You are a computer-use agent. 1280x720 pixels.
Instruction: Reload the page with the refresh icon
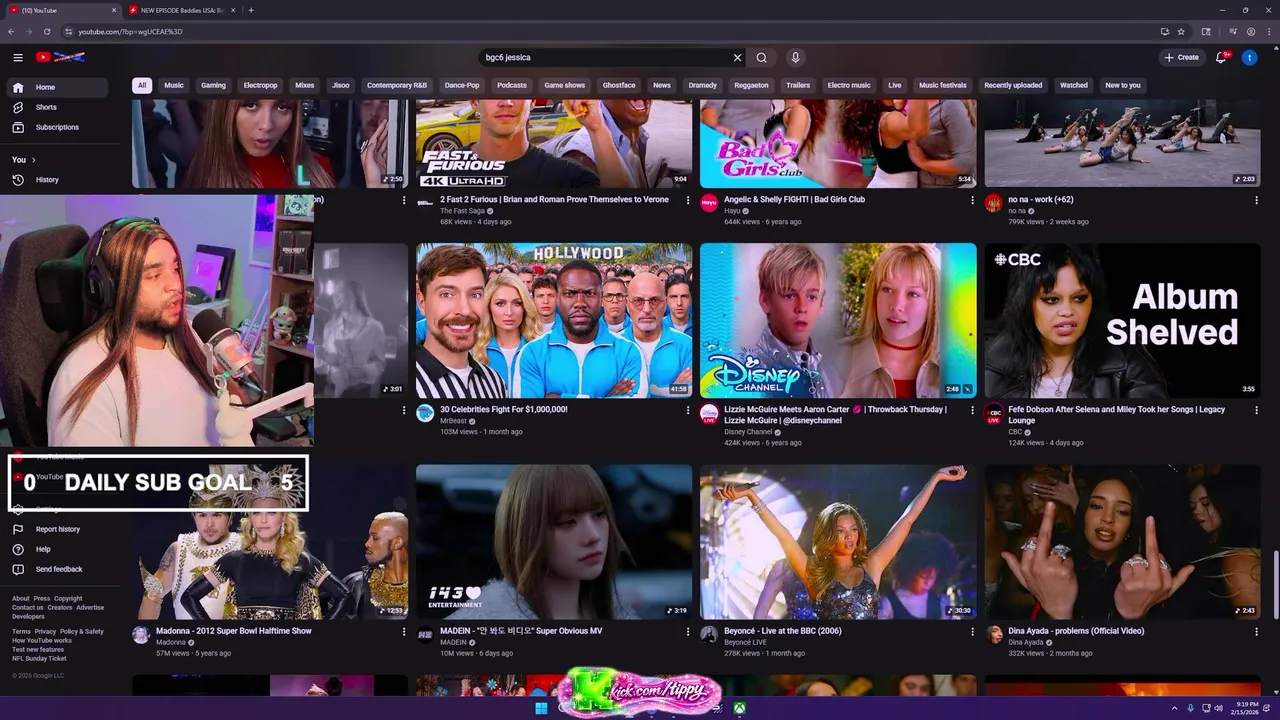tap(47, 31)
